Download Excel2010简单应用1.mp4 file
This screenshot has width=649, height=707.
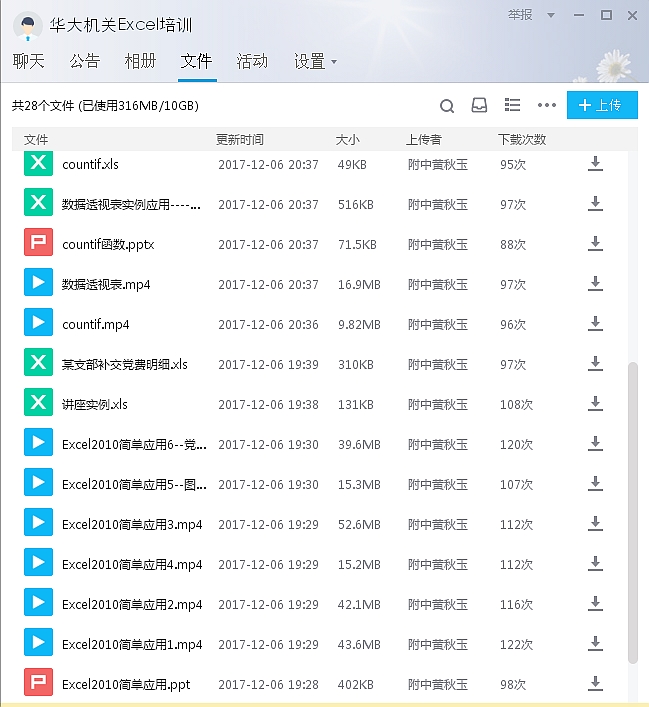(595, 644)
